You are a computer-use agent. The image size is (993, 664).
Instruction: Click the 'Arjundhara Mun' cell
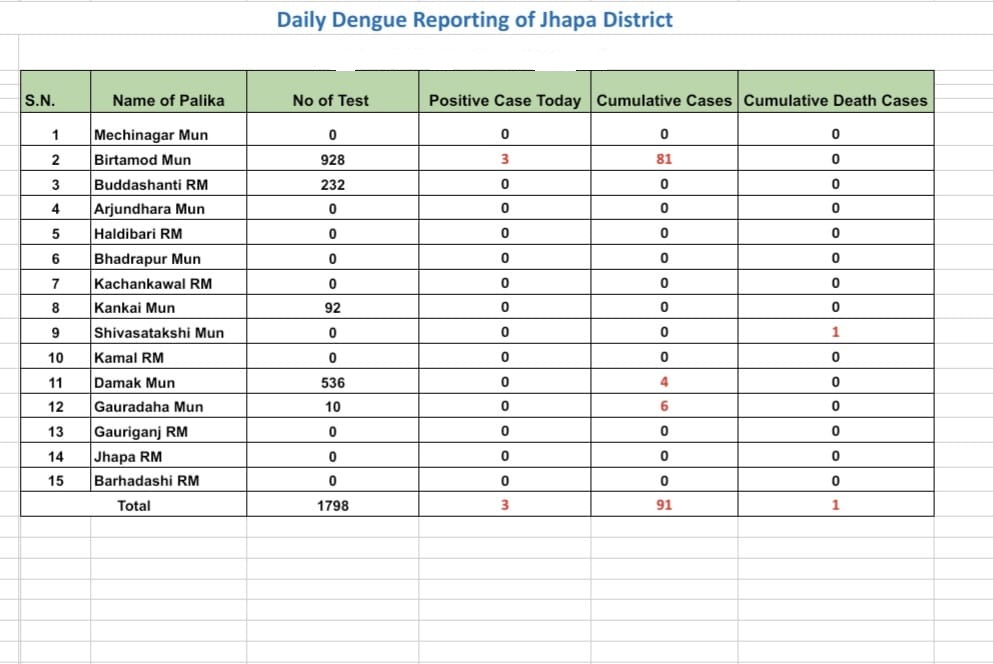(x=168, y=208)
